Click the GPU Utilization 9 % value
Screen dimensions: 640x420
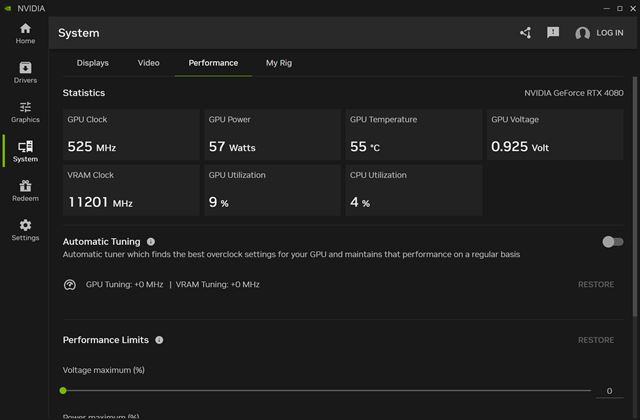(x=219, y=202)
